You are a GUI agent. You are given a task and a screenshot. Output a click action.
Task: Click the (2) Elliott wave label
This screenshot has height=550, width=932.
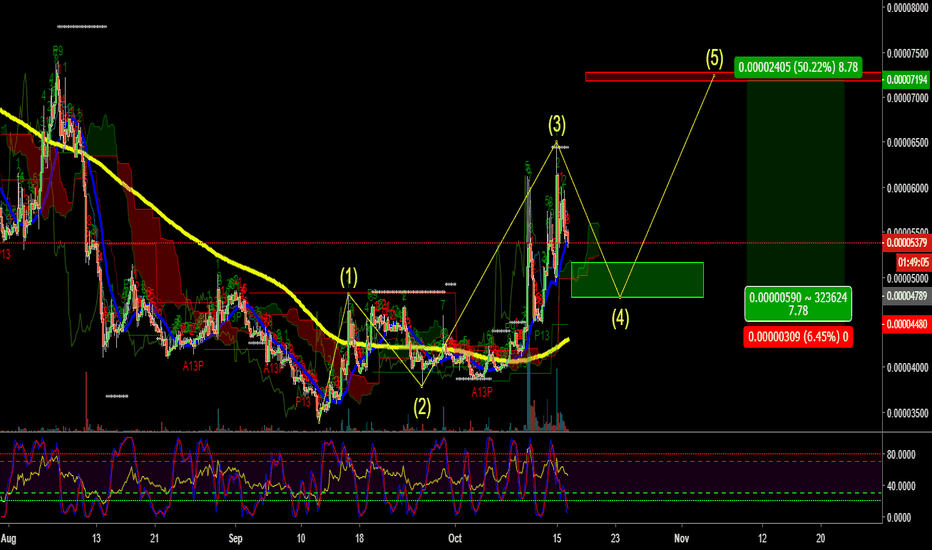[x=422, y=407]
